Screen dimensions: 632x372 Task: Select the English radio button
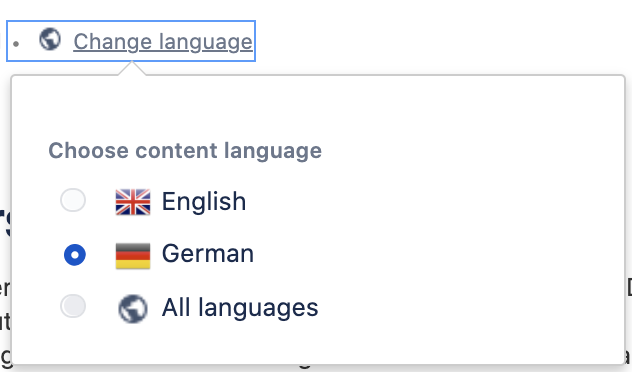click(73, 200)
